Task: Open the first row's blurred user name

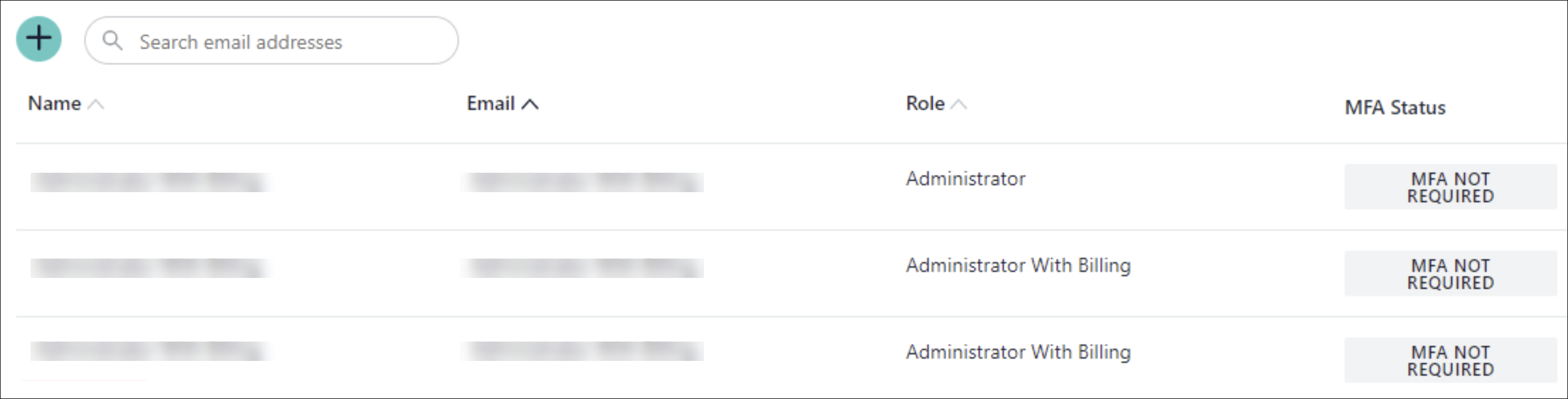Action: pos(150,182)
